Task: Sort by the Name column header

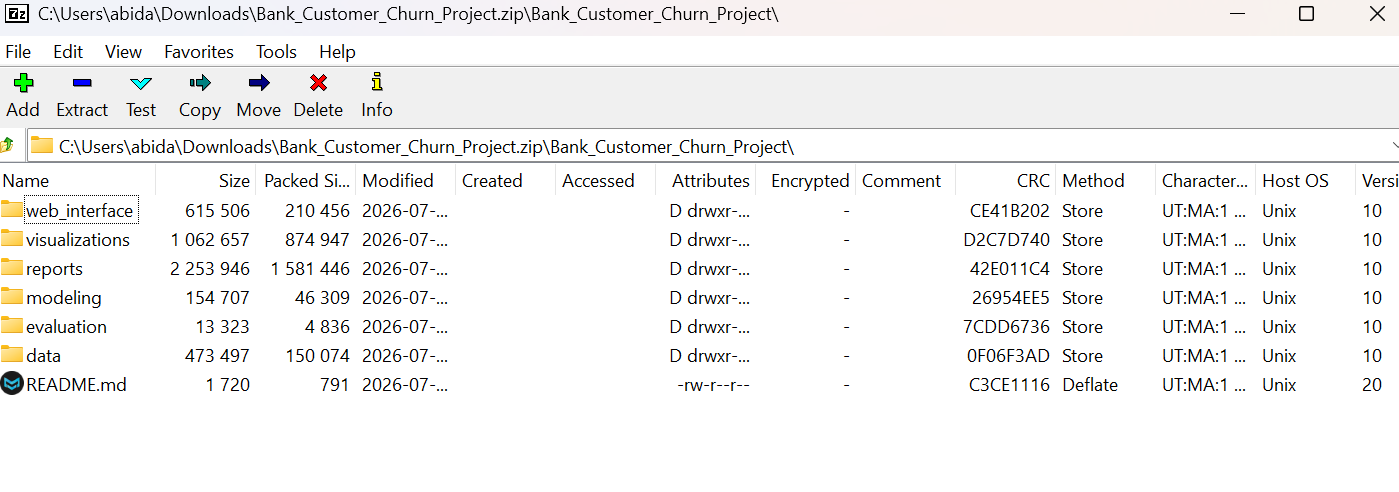Action: click(x=77, y=181)
